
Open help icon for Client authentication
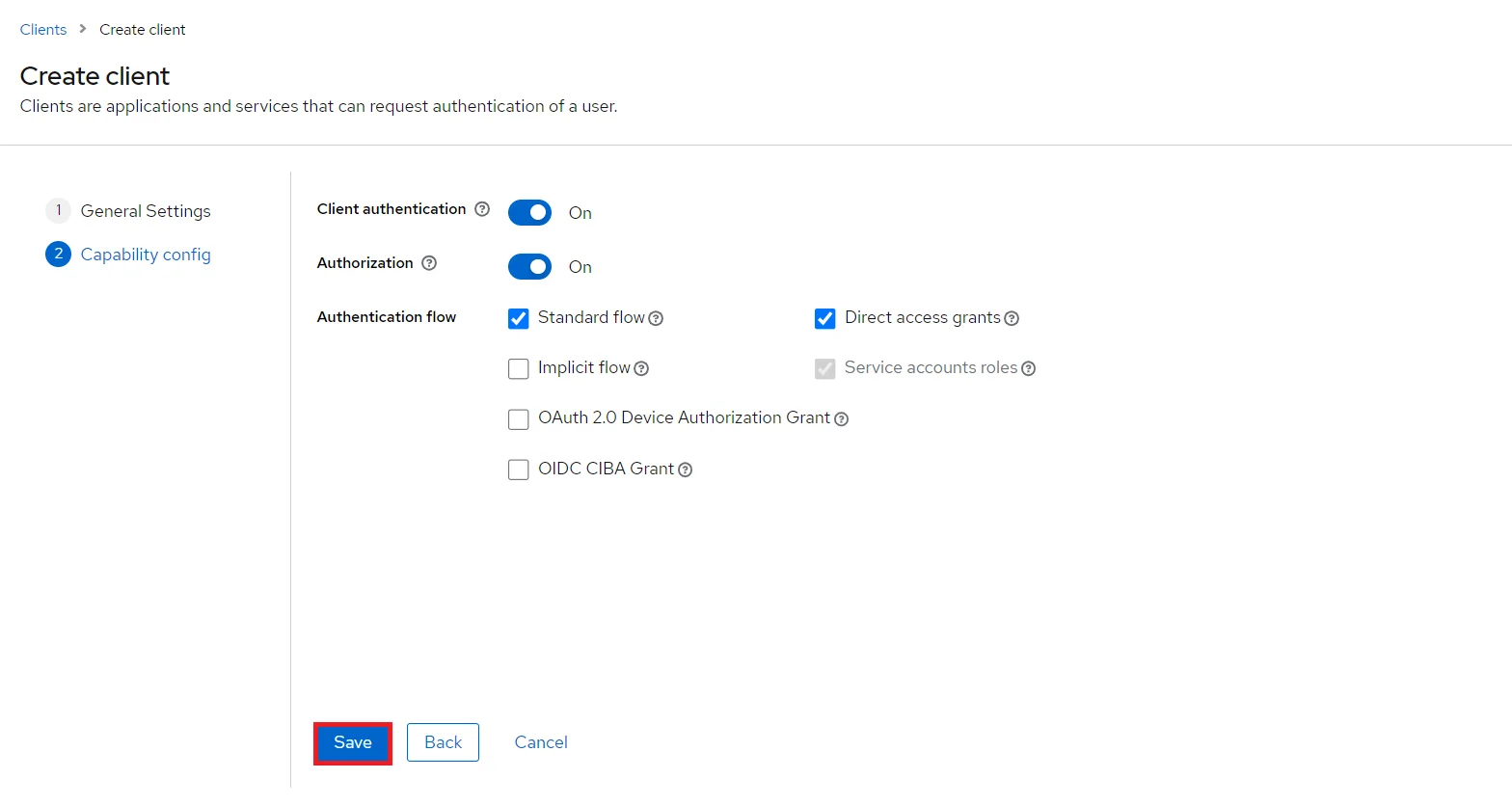[x=482, y=209]
